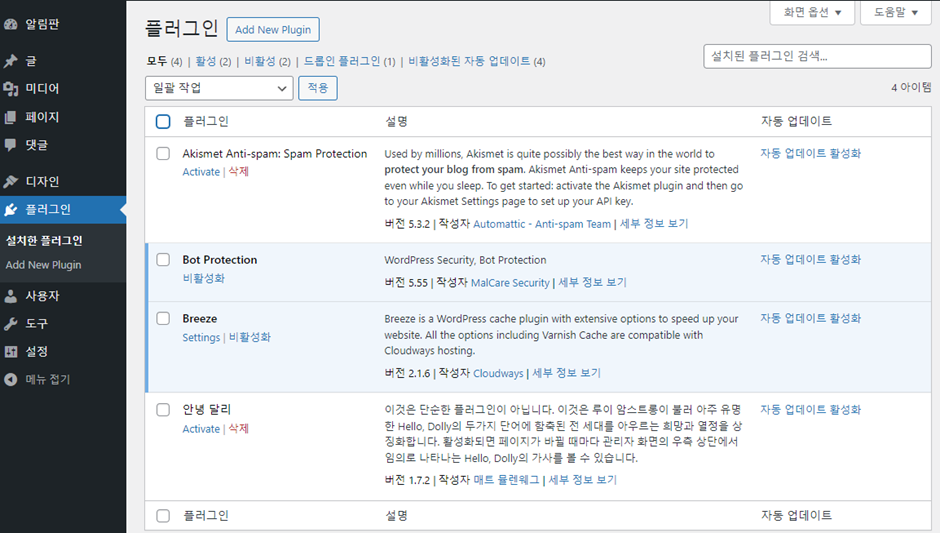Screen dimensions: 940x533
Task: Click the 페이지 pages icon
Action: (x=11, y=117)
